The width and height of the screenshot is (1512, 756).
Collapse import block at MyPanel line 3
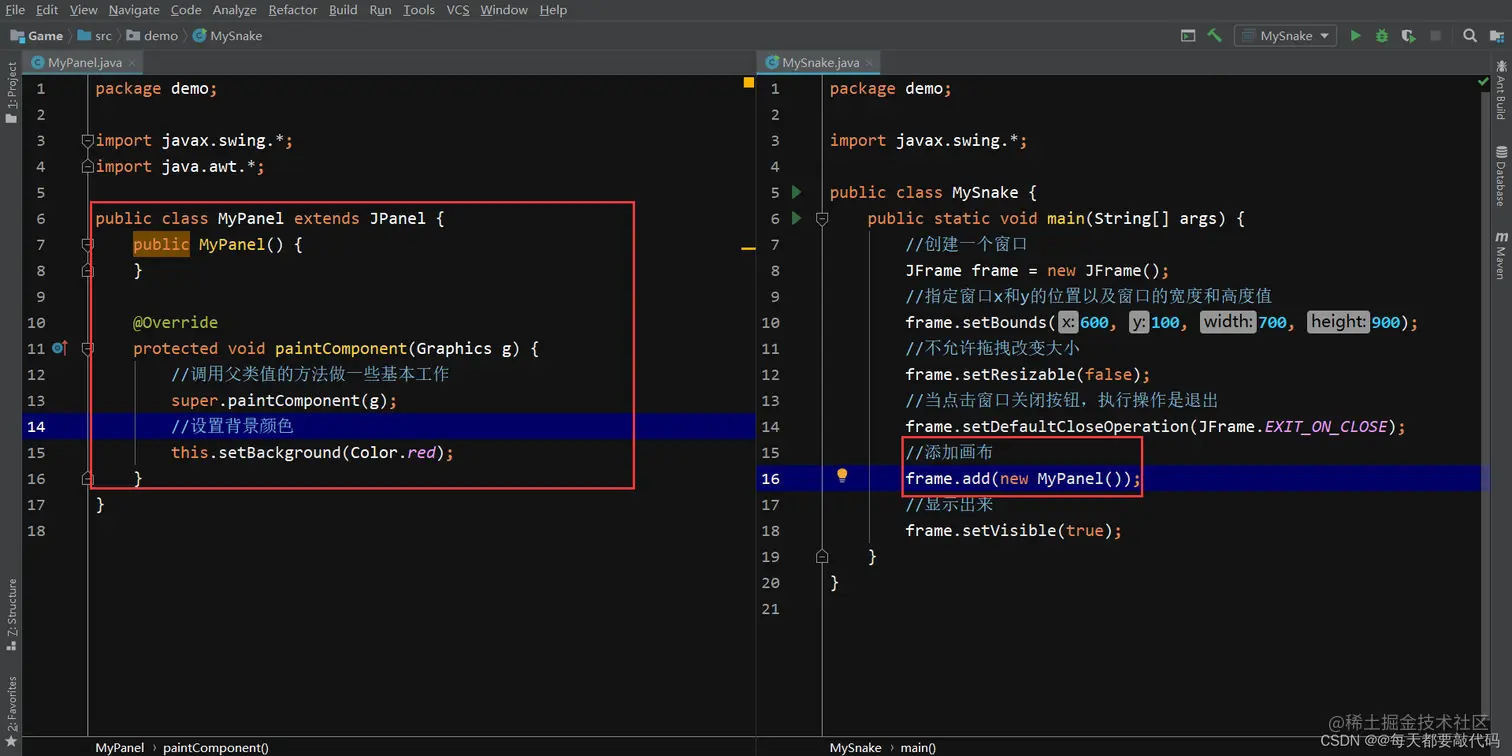tap(88, 140)
